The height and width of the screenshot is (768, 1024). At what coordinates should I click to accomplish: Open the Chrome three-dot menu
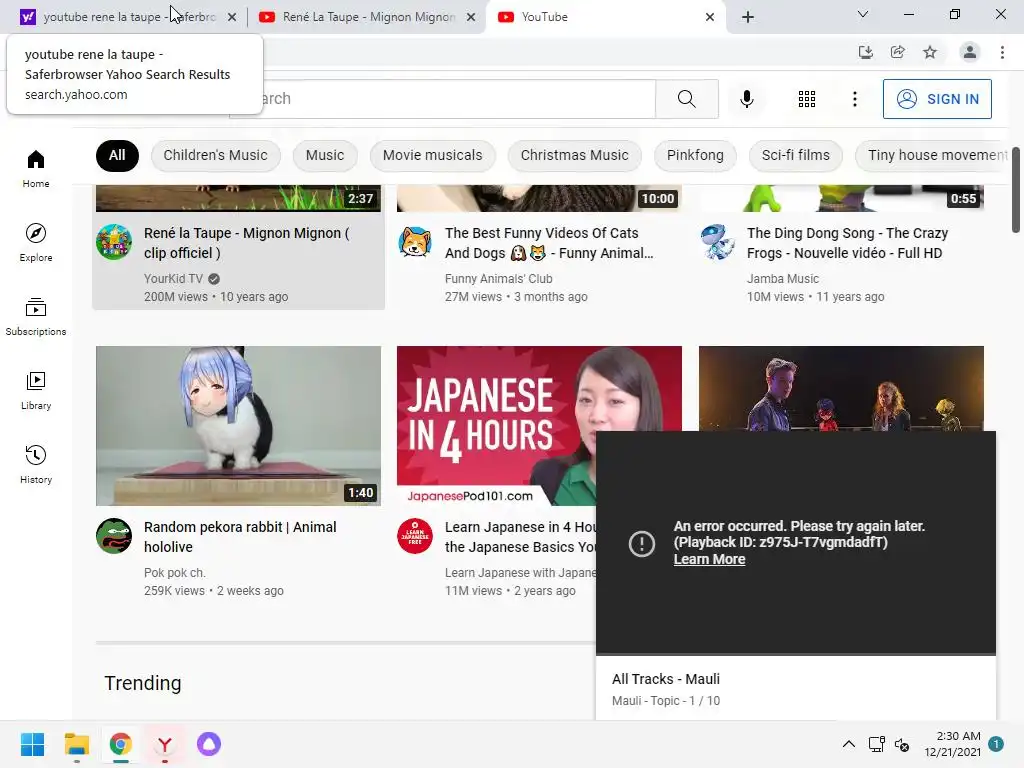(x=1002, y=52)
